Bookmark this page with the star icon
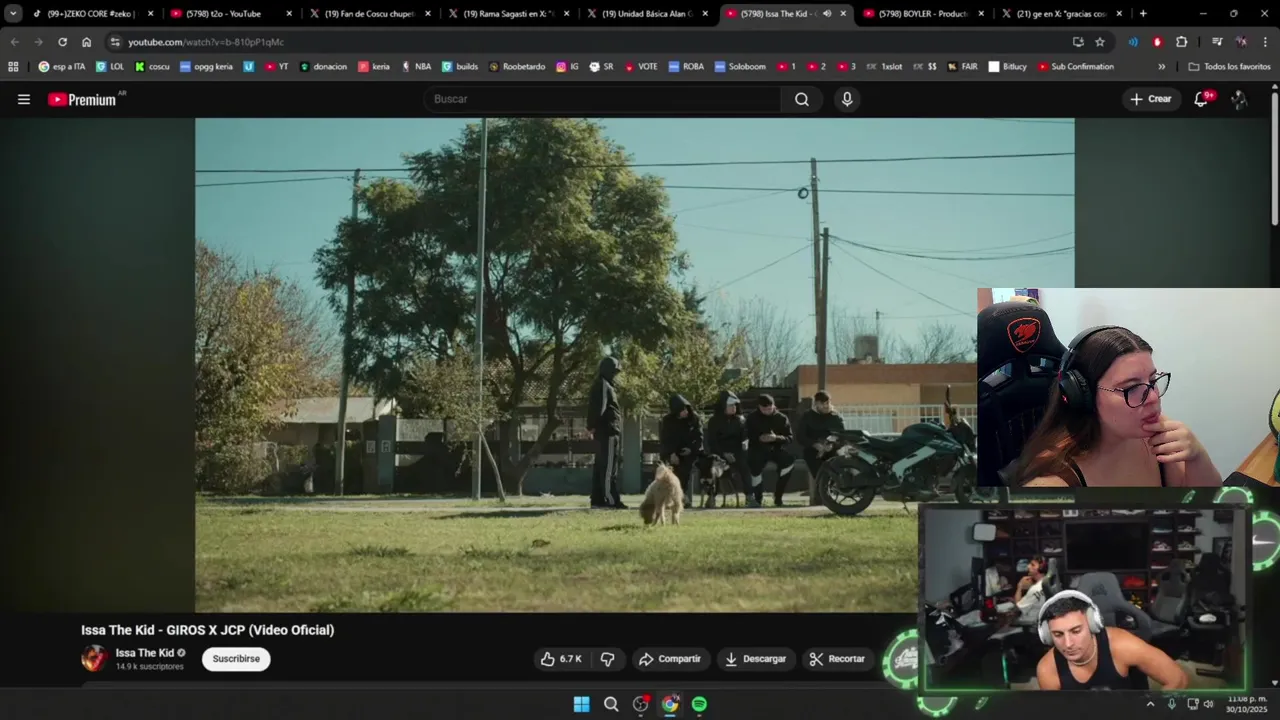Image resolution: width=1280 pixels, height=720 pixels. point(1100,42)
